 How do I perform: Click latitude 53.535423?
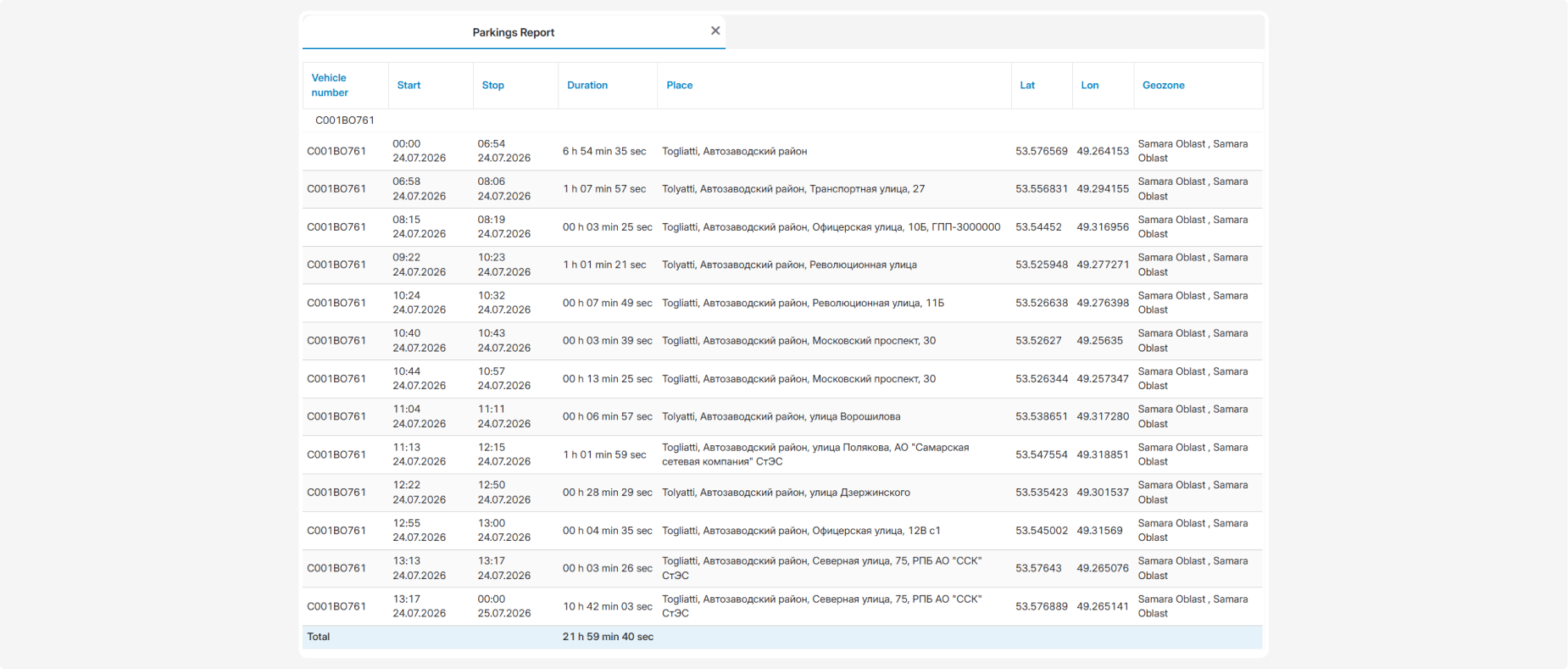[x=1042, y=493]
